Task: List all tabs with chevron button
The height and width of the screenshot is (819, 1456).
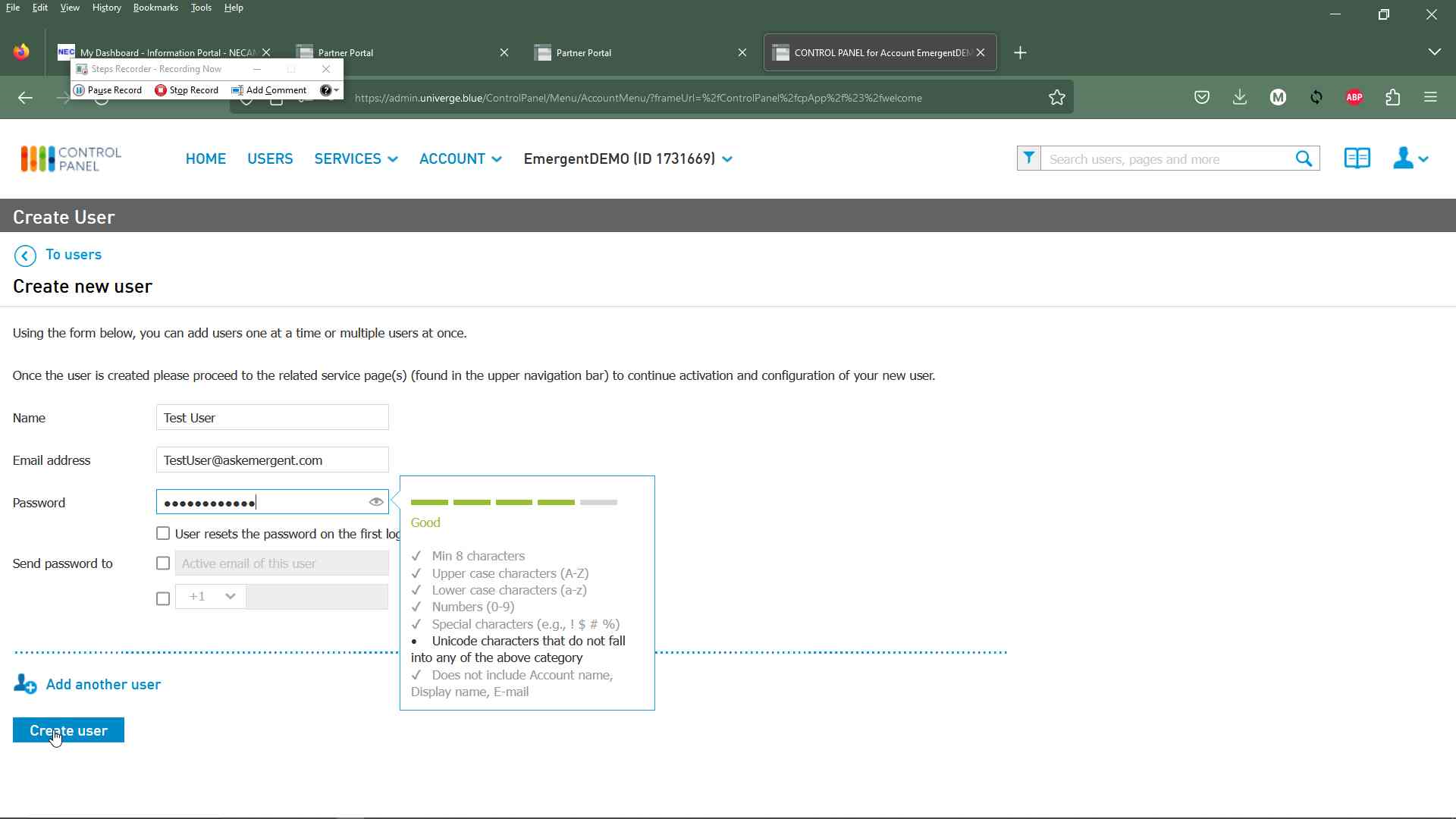Action: tap(1435, 52)
